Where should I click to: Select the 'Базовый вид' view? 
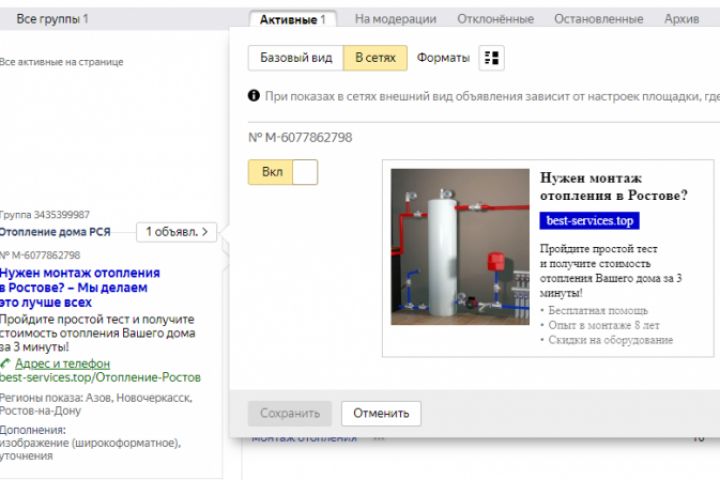296,58
